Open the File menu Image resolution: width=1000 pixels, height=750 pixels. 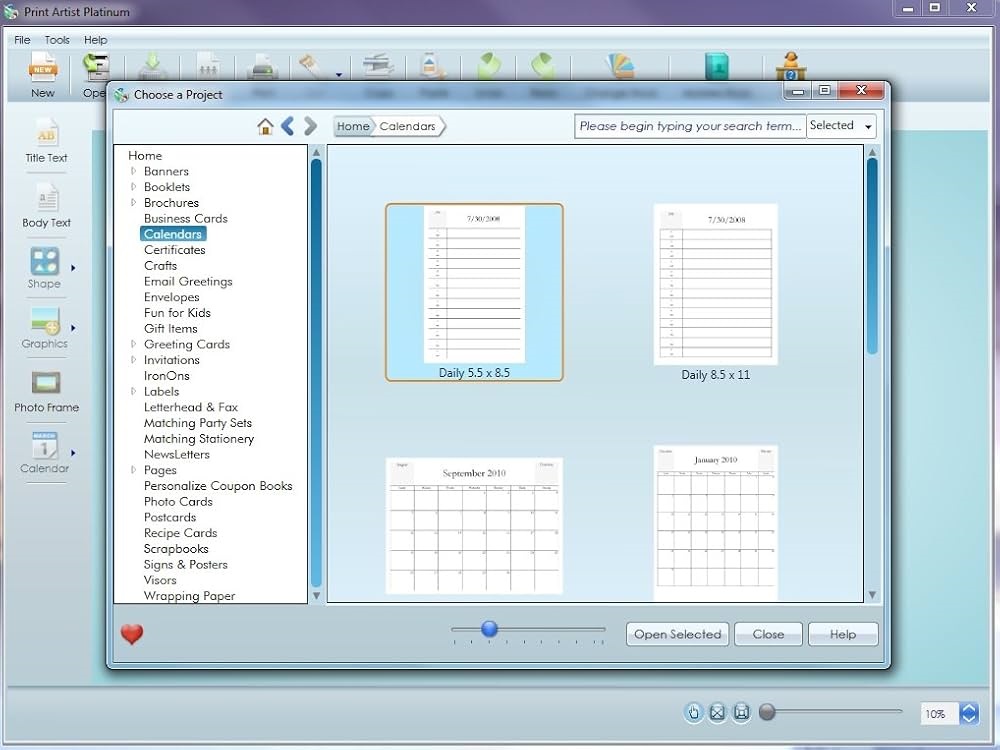tap(22, 40)
